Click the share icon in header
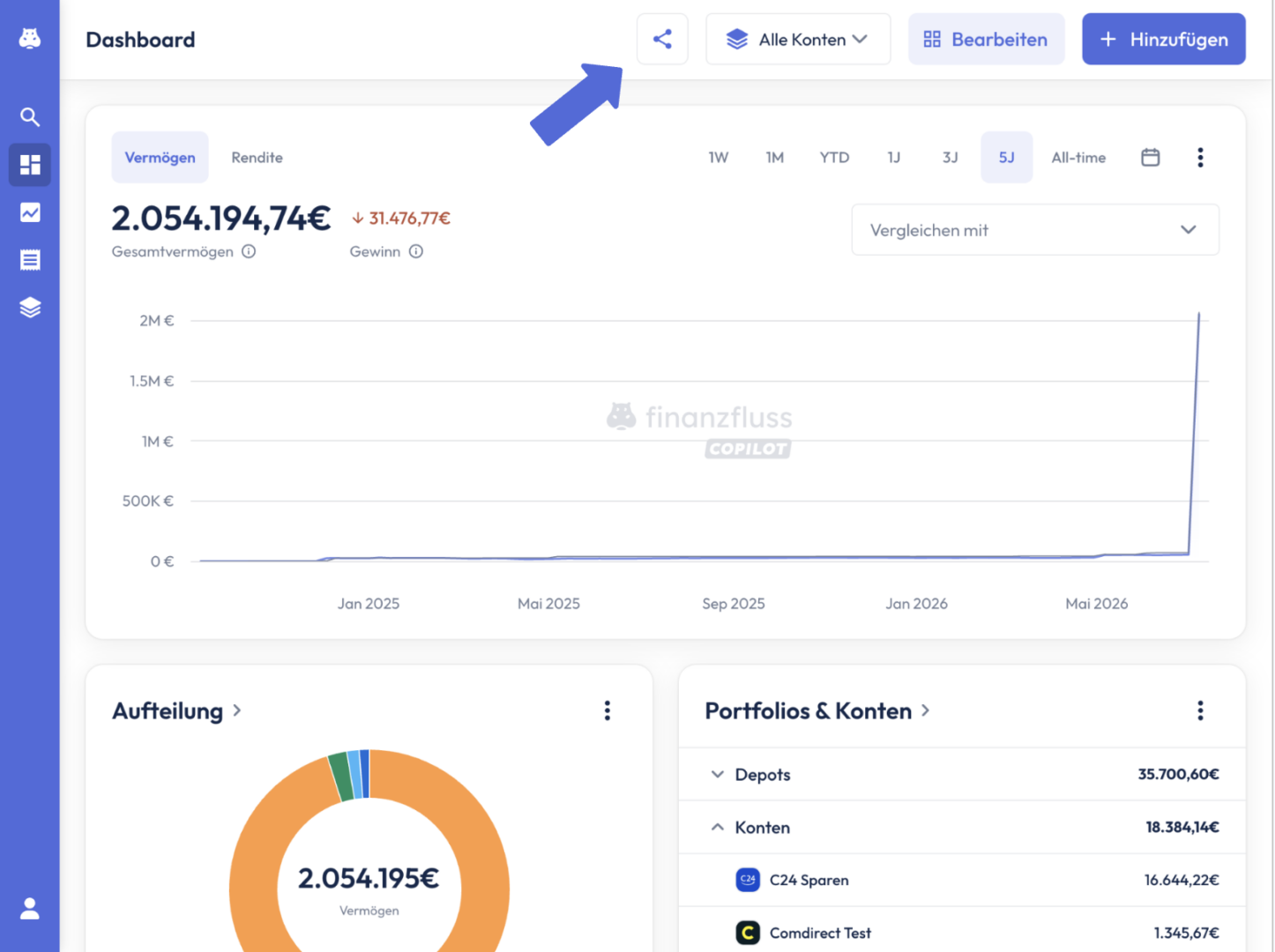The height and width of the screenshot is (952, 1275). tap(662, 39)
